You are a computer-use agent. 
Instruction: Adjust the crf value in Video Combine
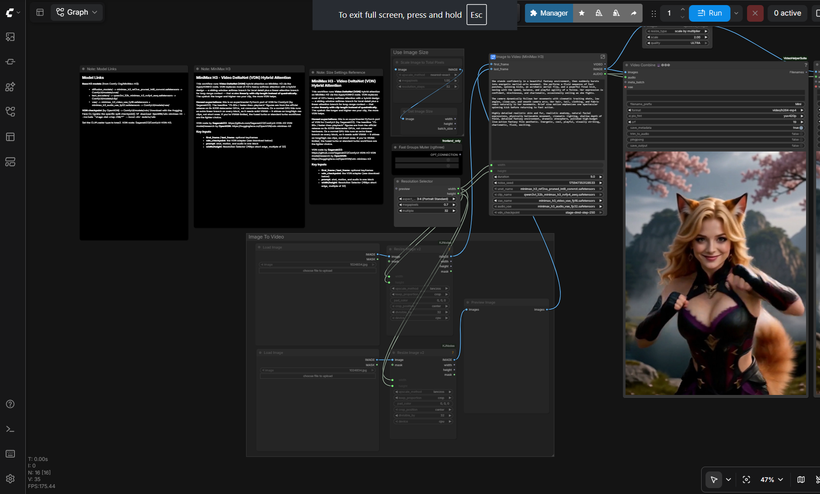(x=714, y=122)
